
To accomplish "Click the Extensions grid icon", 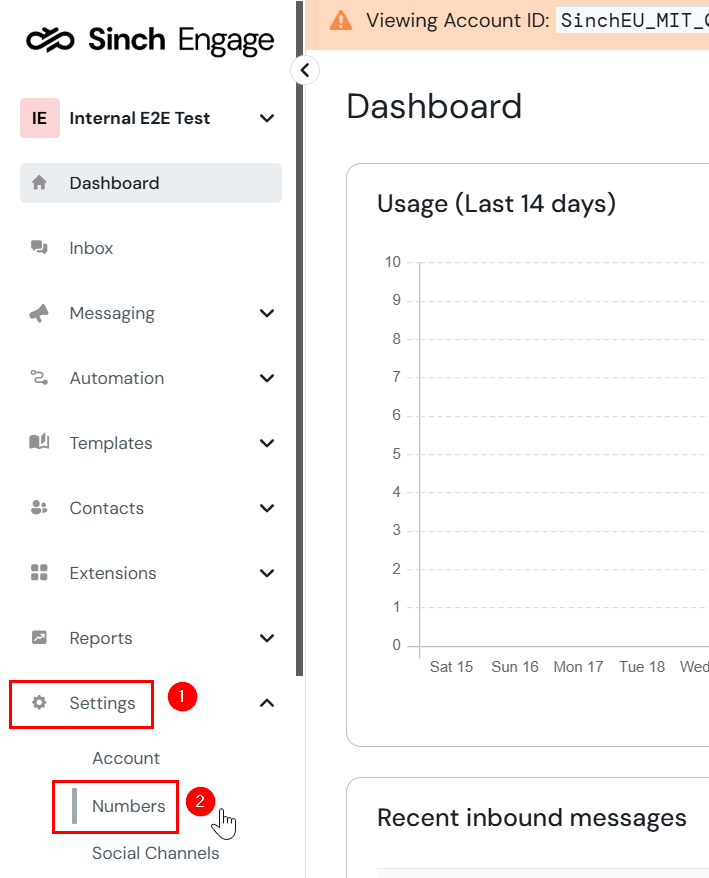I will pyautogui.click(x=39, y=573).
